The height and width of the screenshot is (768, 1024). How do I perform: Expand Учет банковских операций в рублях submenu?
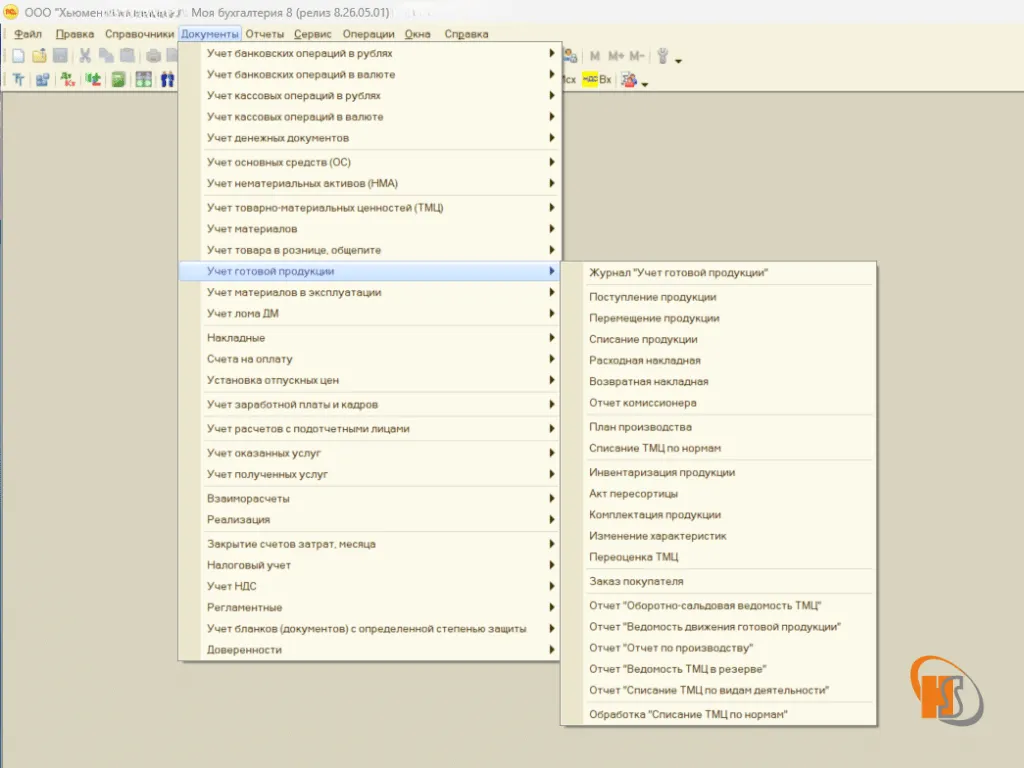pos(370,54)
